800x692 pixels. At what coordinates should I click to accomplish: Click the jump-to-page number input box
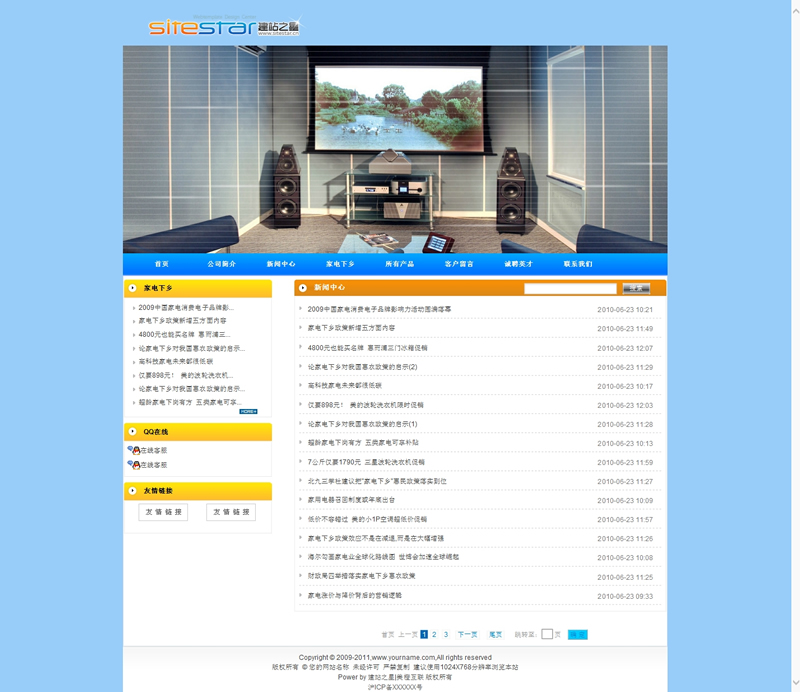[547, 634]
